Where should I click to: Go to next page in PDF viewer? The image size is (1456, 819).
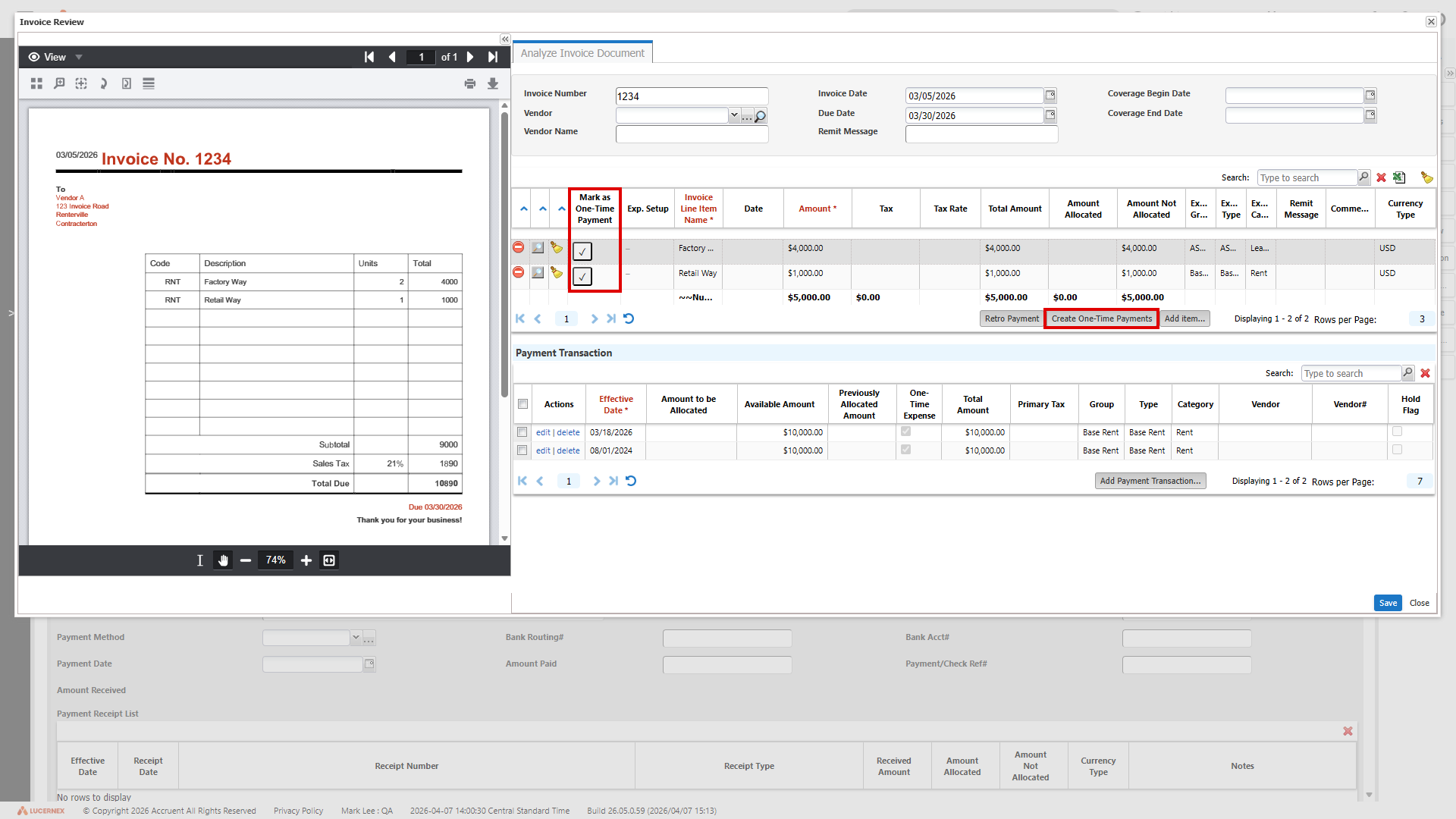[470, 57]
